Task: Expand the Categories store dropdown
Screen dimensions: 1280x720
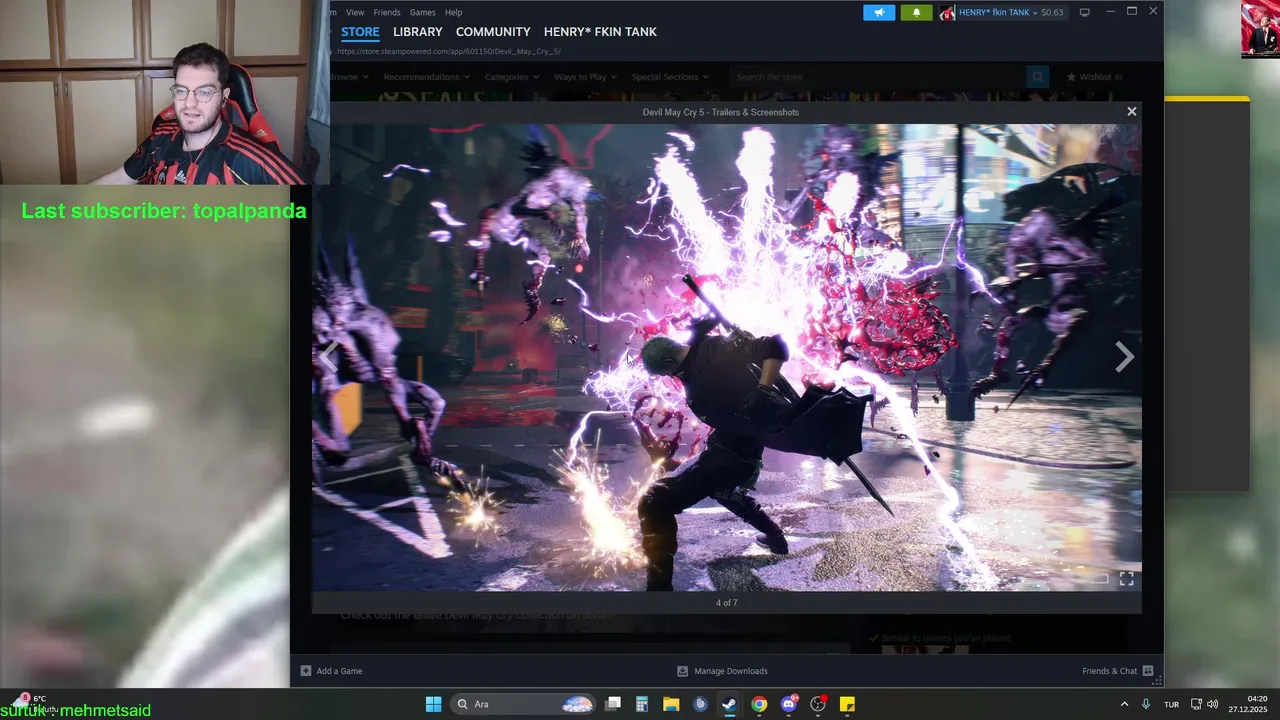Action: click(510, 77)
